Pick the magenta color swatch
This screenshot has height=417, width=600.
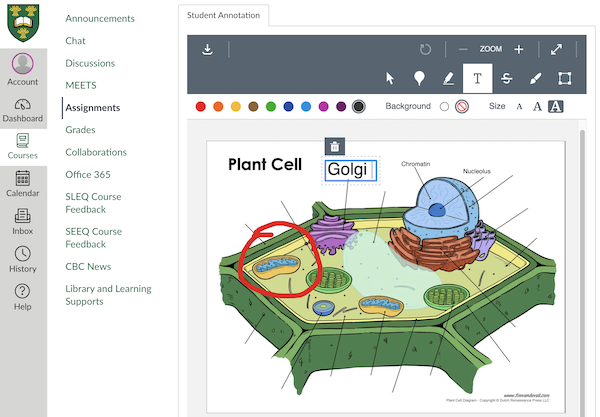pos(324,106)
